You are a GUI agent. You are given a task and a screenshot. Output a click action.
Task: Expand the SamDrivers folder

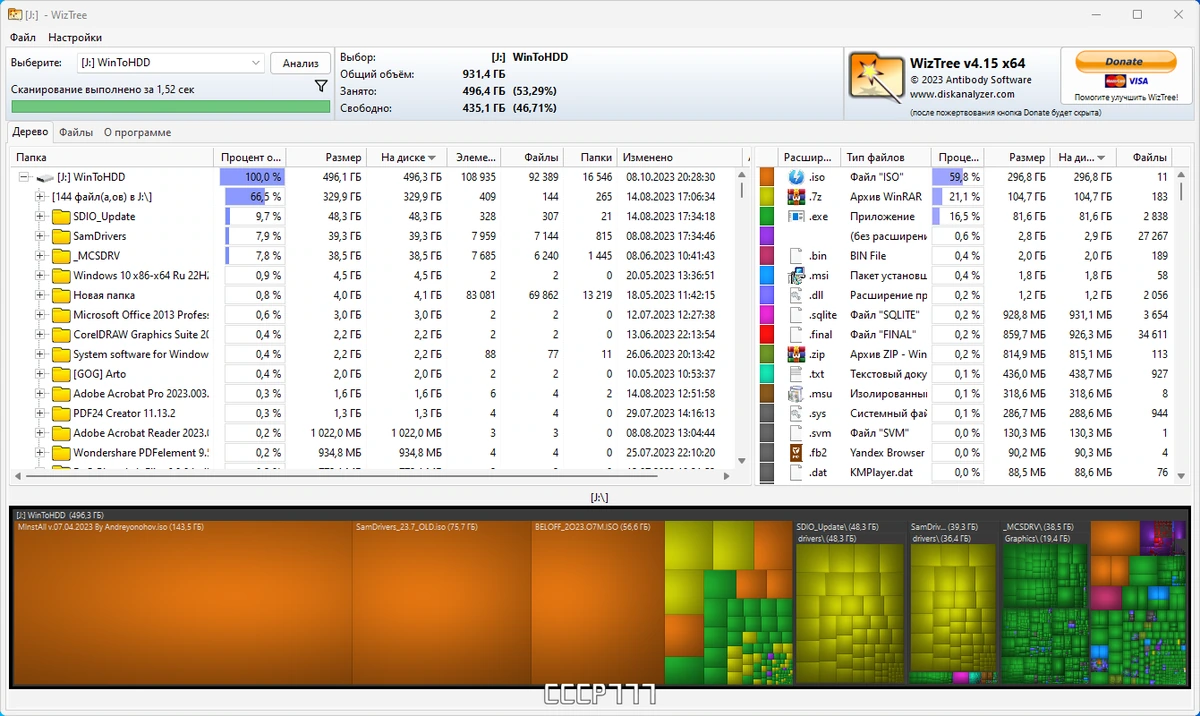(x=41, y=236)
